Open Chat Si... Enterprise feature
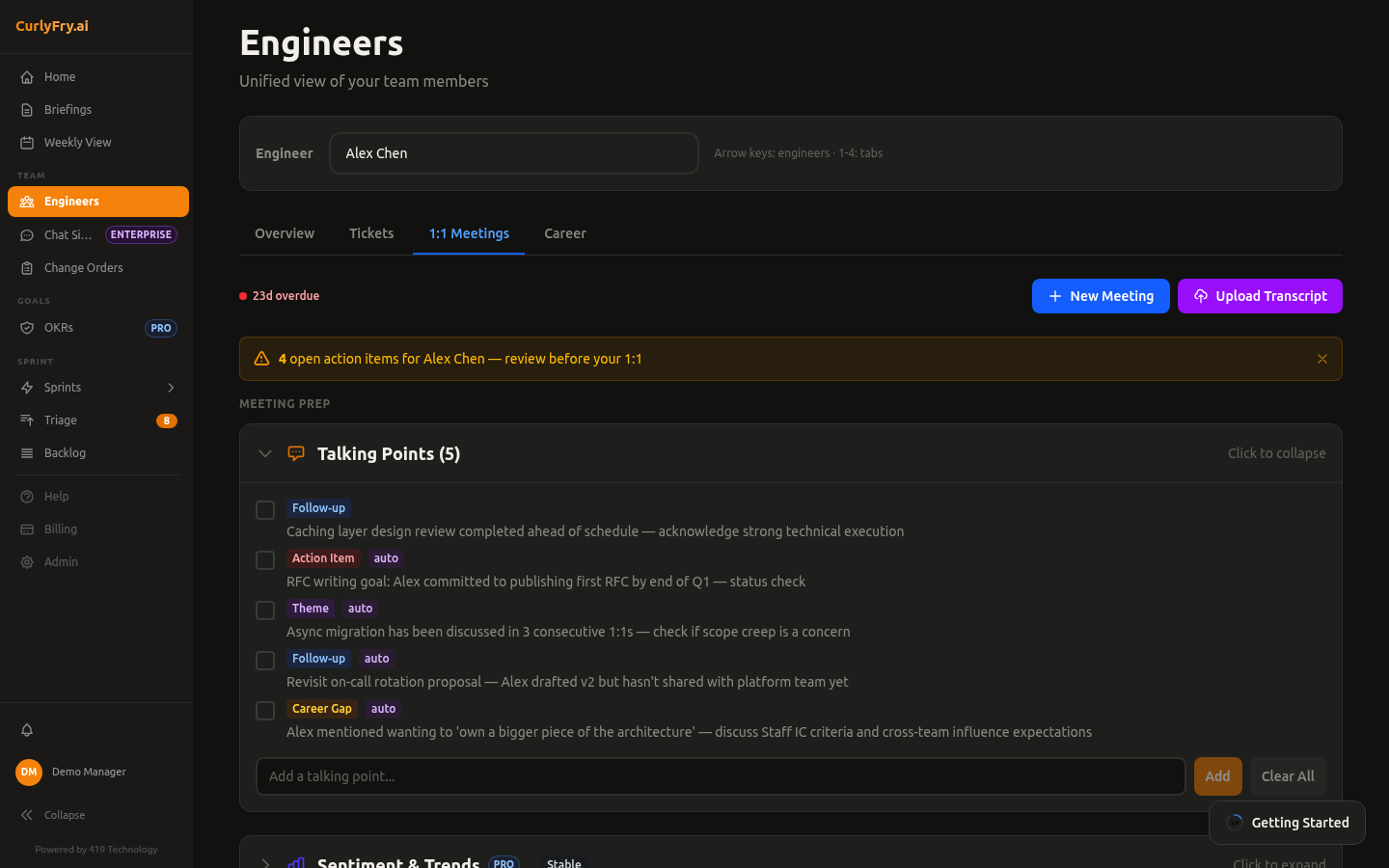The height and width of the screenshot is (868, 1389). coord(68,234)
